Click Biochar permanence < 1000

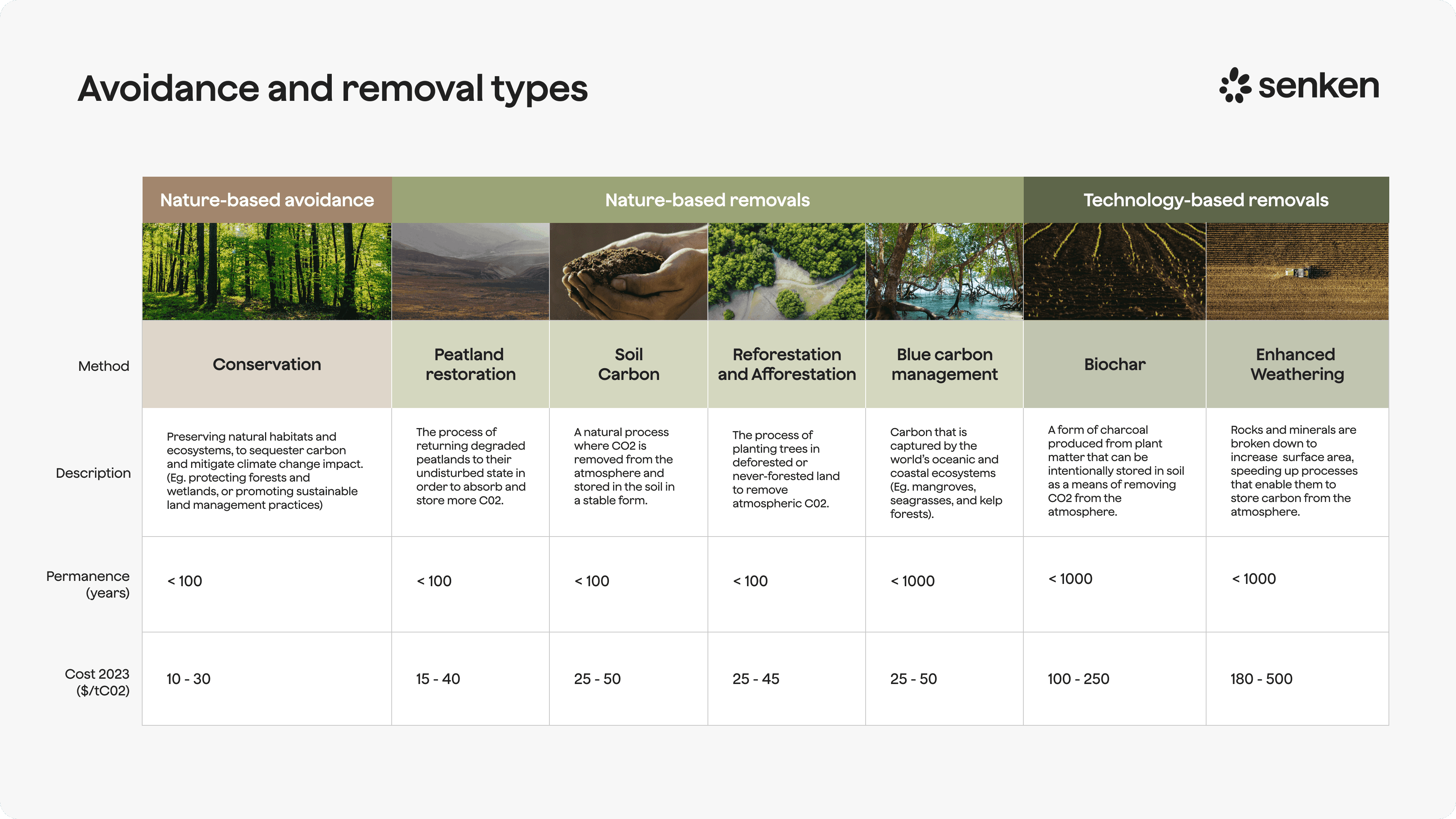point(1070,578)
